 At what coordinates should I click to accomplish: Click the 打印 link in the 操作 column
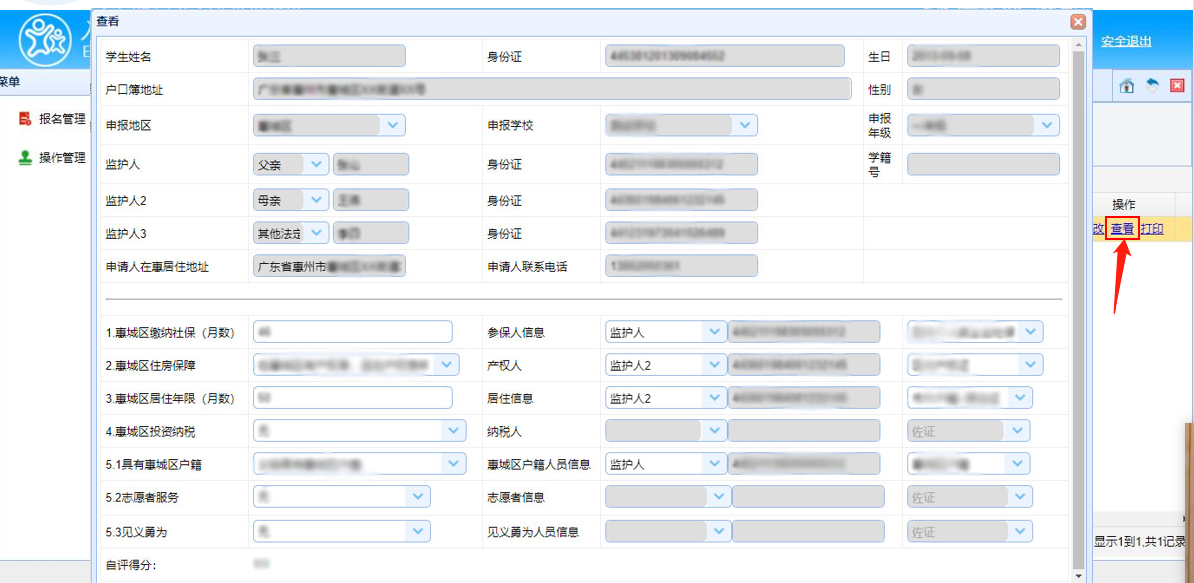point(1152,229)
